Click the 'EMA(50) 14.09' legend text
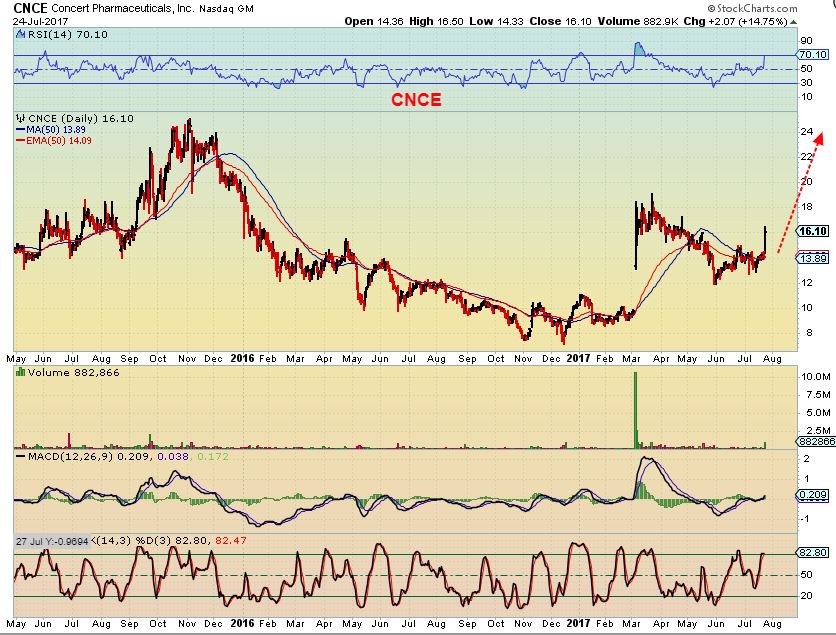 [x=59, y=141]
